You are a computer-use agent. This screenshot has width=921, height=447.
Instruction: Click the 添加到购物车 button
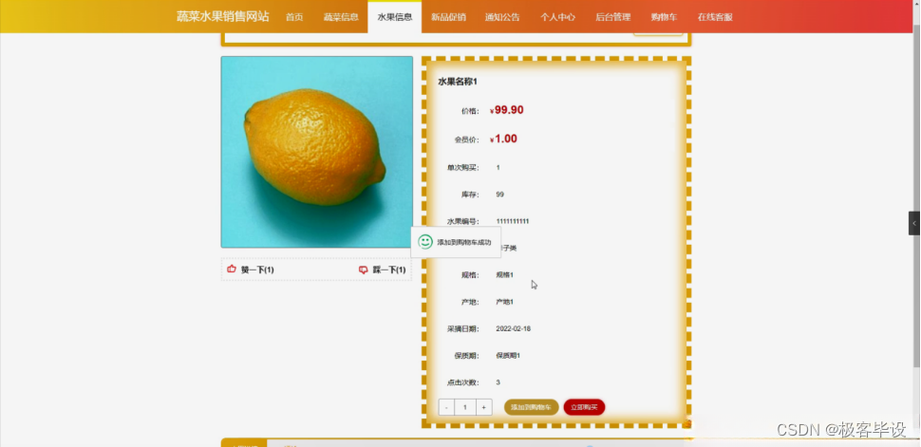pyautogui.click(x=531, y=407)
